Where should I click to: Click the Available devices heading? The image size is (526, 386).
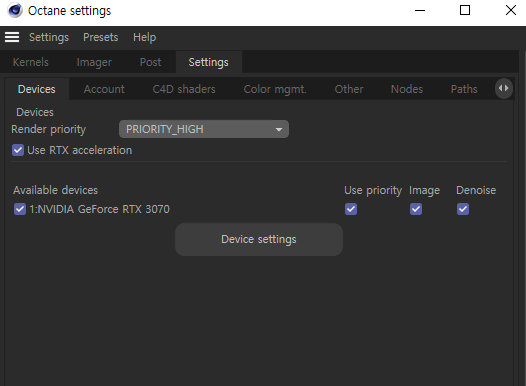(55, 190)
